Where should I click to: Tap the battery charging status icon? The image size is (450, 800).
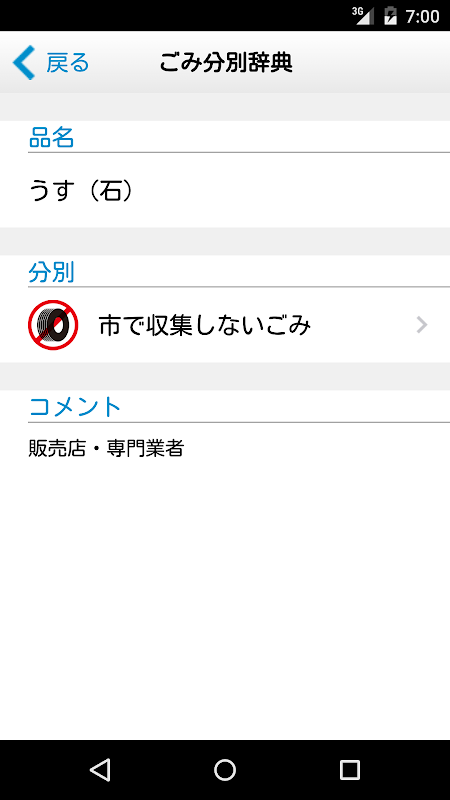click(x=390, y=16)
